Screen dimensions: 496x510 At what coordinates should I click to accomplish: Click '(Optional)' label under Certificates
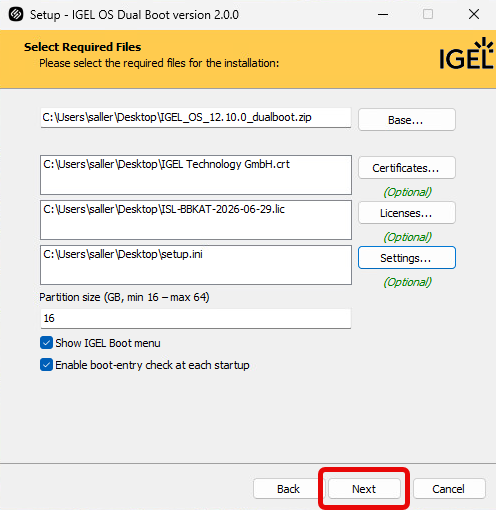click(x=407, y=192)
